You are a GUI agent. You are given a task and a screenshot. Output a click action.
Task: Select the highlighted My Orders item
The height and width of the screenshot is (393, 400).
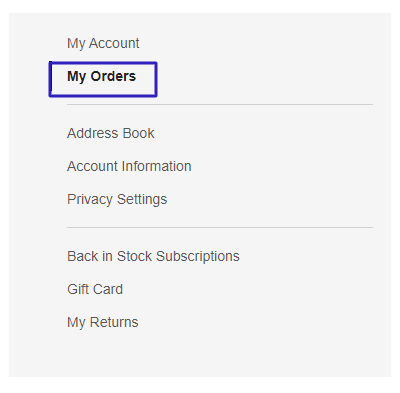click(102, 77)
